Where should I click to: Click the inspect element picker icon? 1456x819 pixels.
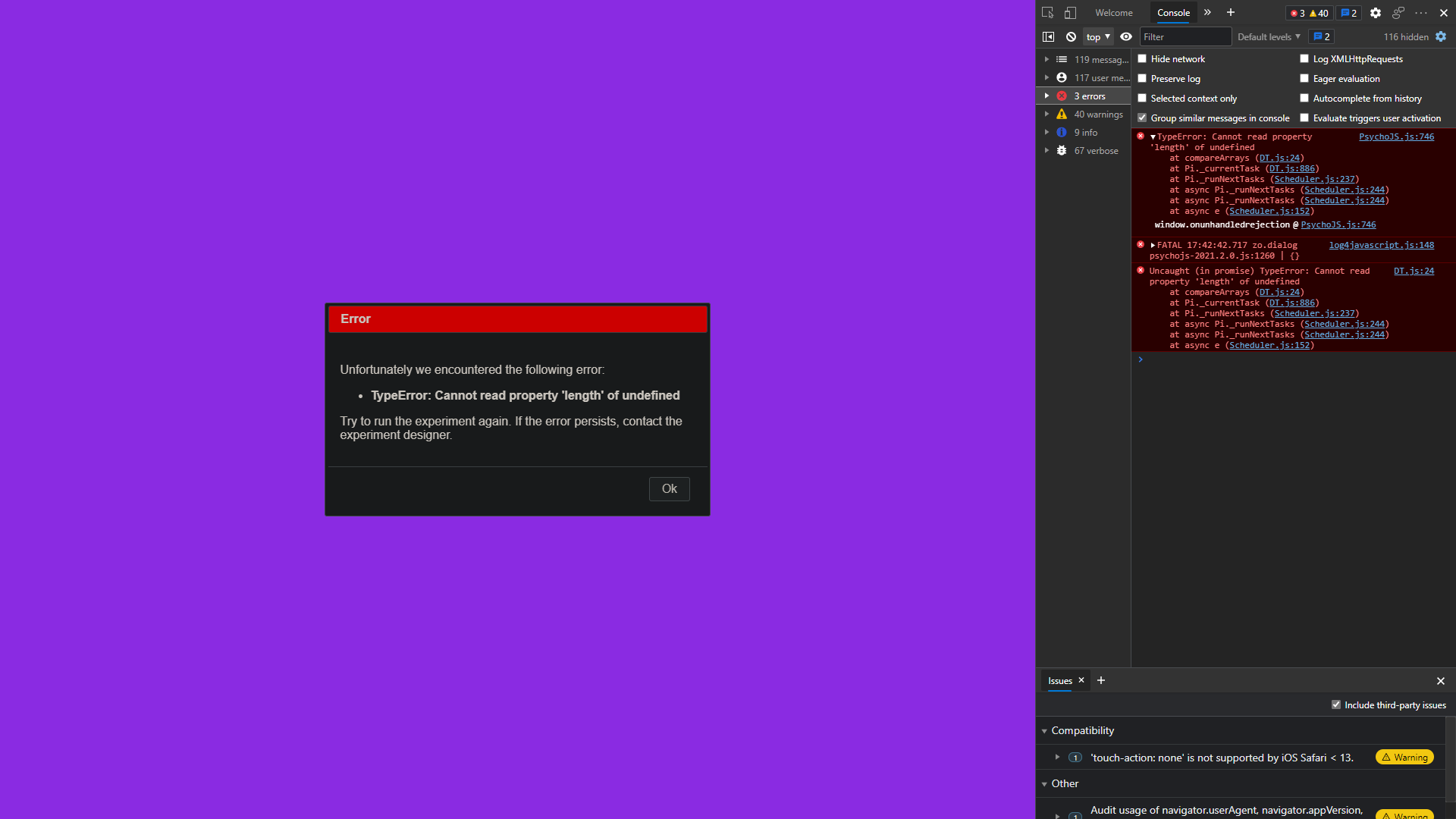click(x=1048, y=13)
